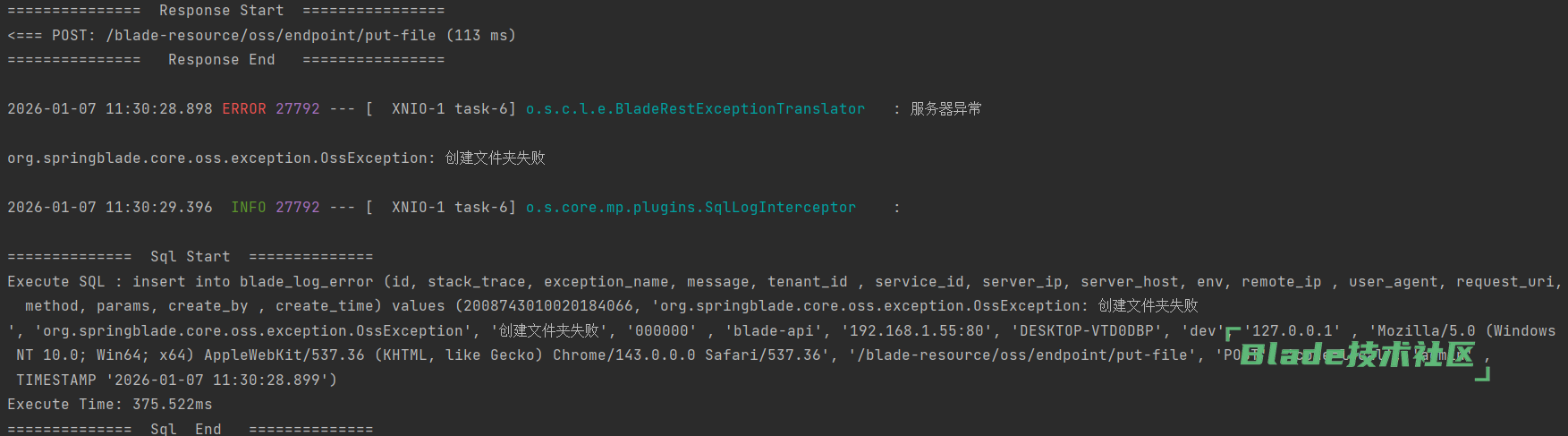Image resolution: width=1568 pixels, height=436 pixels.
Task: Click the Response End header text
Action: click(x=221, y=60)
